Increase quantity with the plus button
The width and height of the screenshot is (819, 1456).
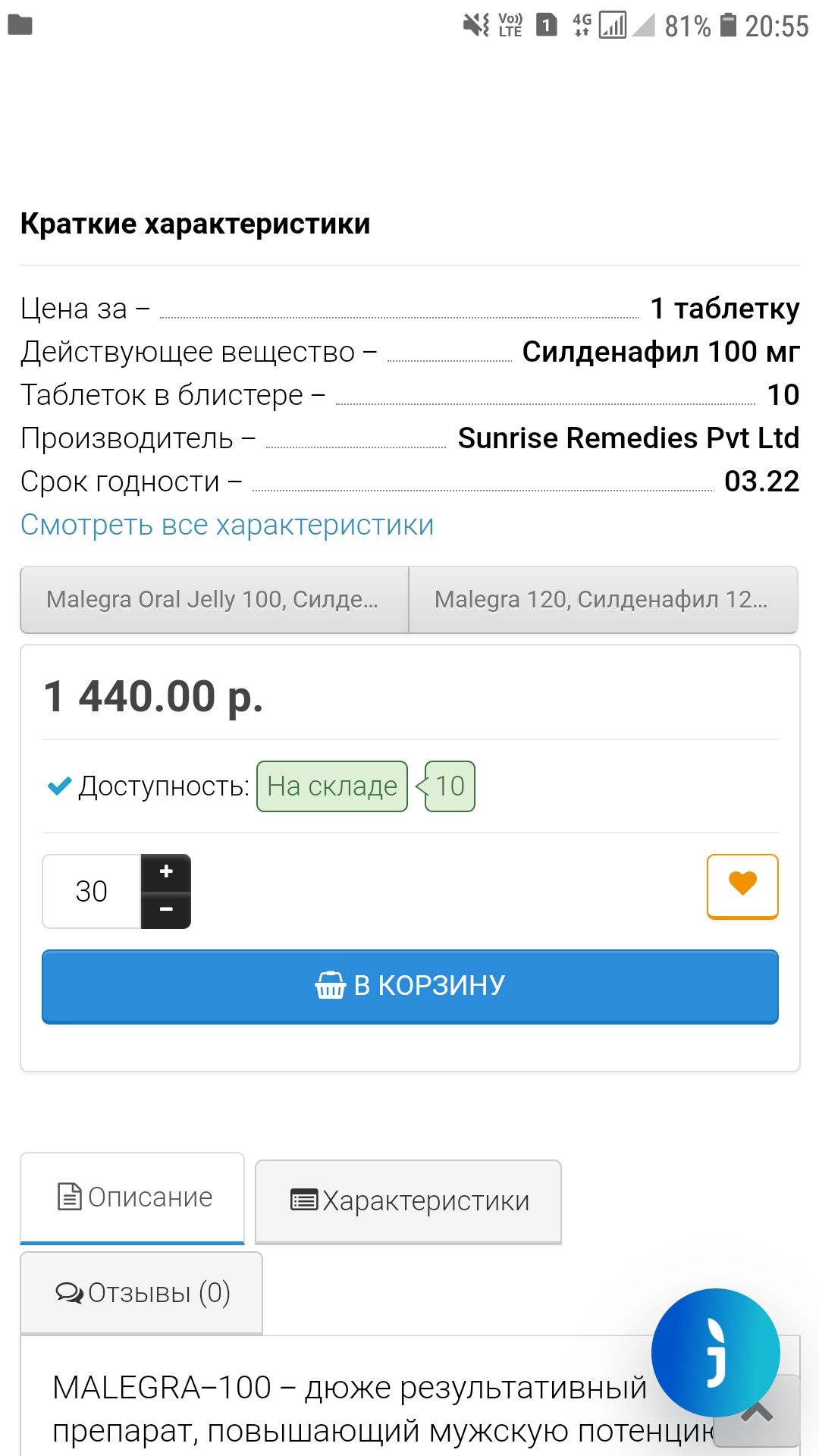pyautogui.click(x=166, y=872)
